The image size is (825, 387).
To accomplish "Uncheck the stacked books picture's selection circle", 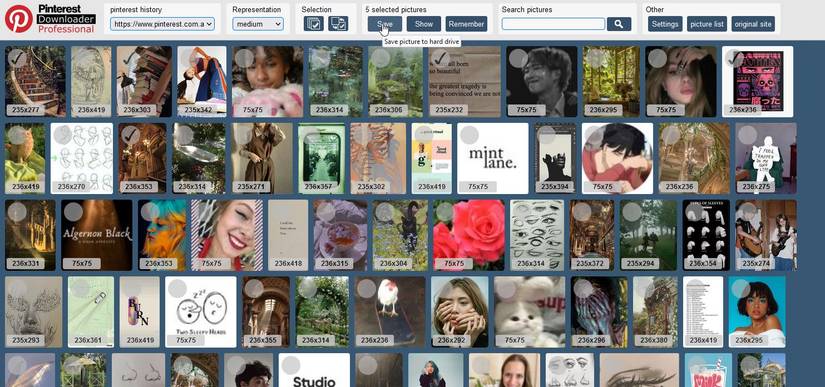I will [x=129, y=58].
